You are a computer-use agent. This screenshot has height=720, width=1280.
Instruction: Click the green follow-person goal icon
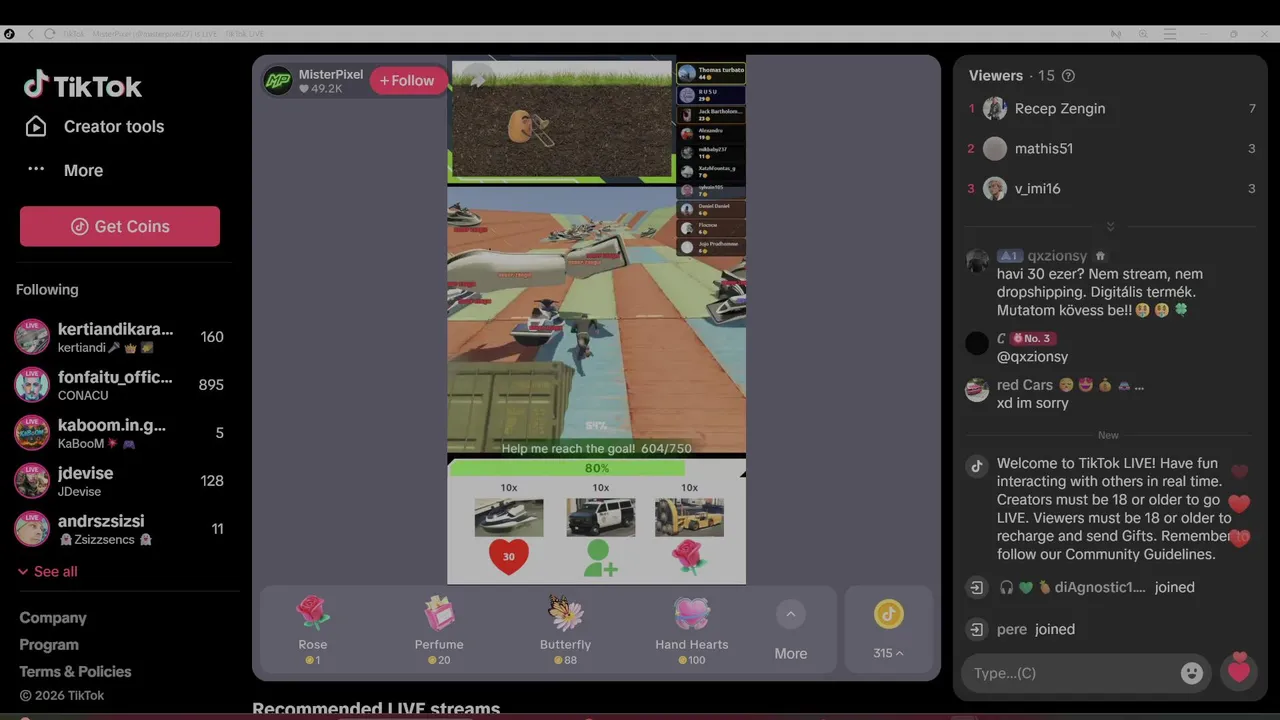[599, 558]
